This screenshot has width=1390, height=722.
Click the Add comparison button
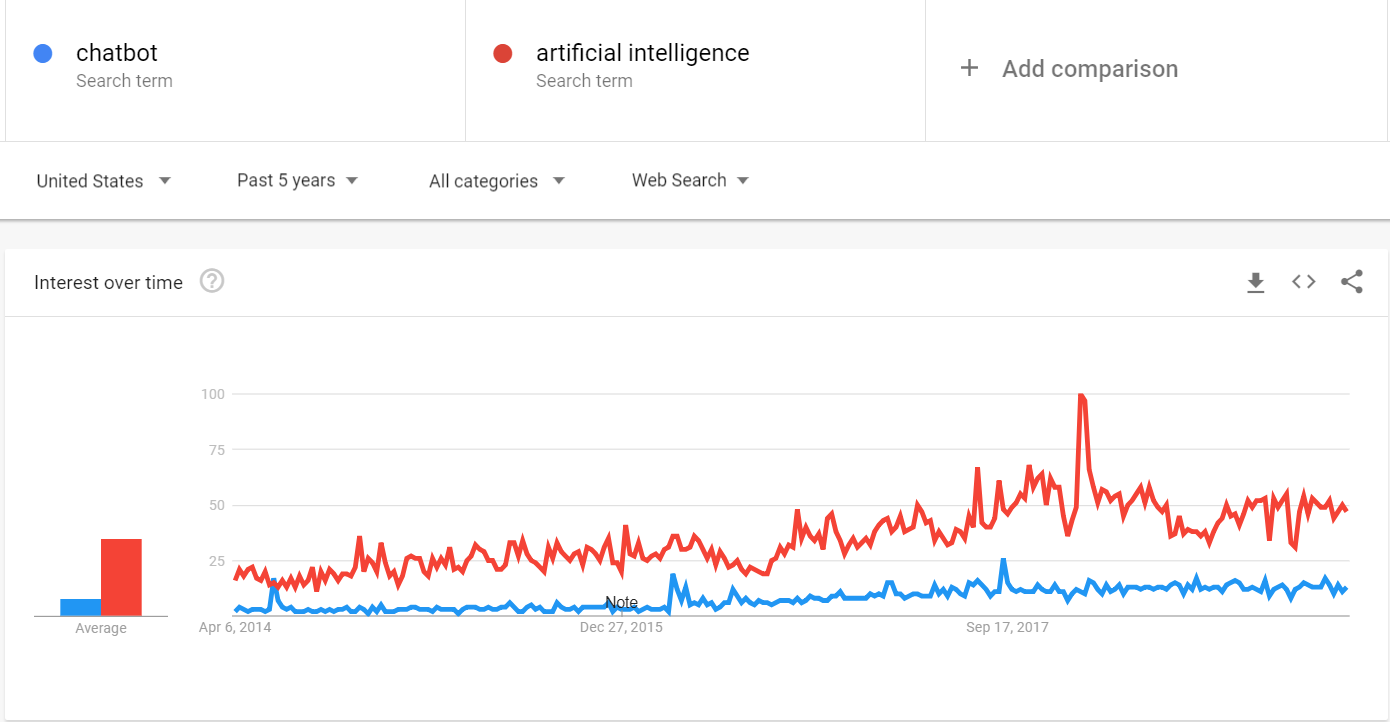(1089, 69)
